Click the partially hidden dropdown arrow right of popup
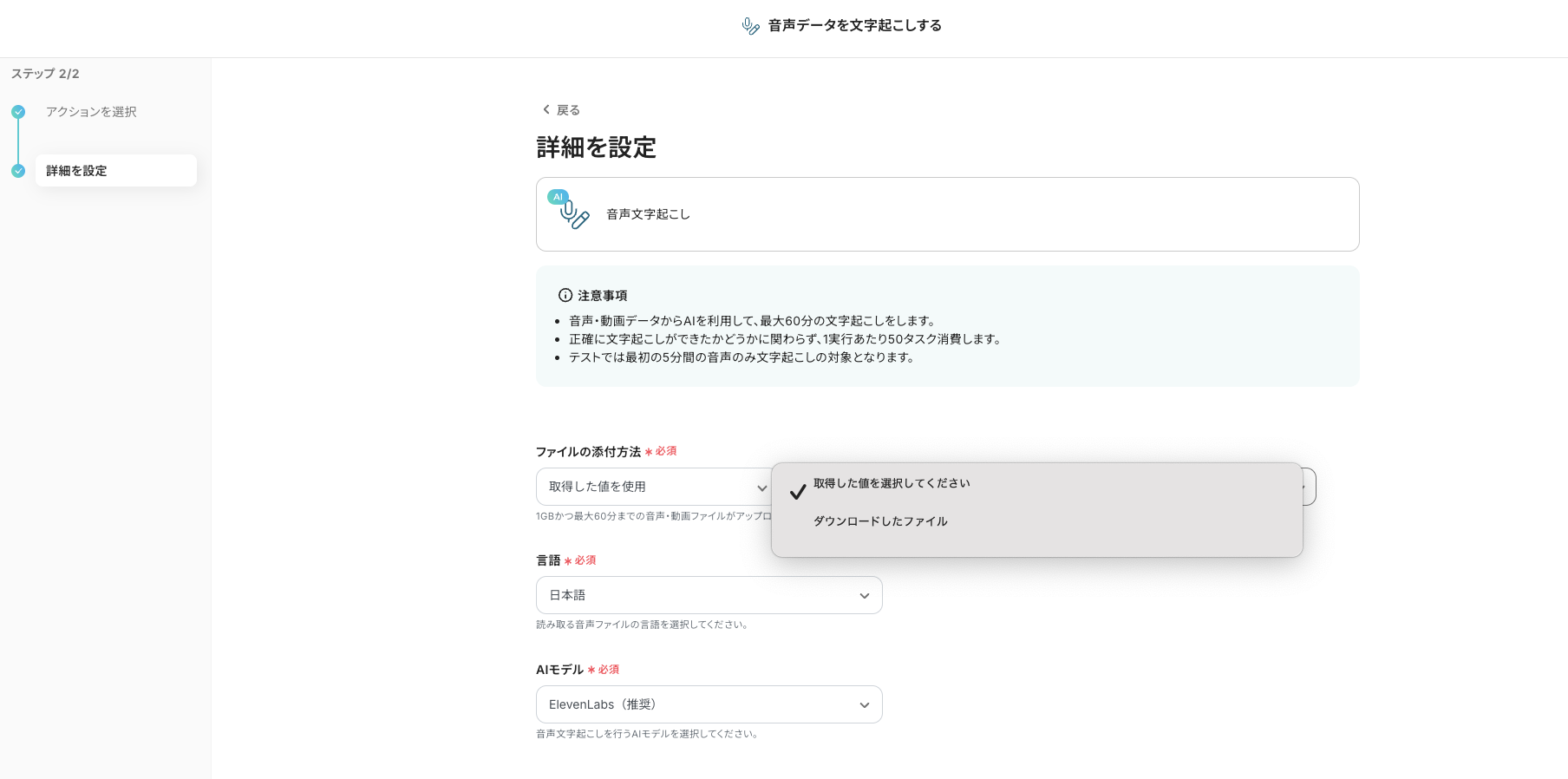Screen dimensions: 1568x779 pyautogui.click(x=1309, y=487)
